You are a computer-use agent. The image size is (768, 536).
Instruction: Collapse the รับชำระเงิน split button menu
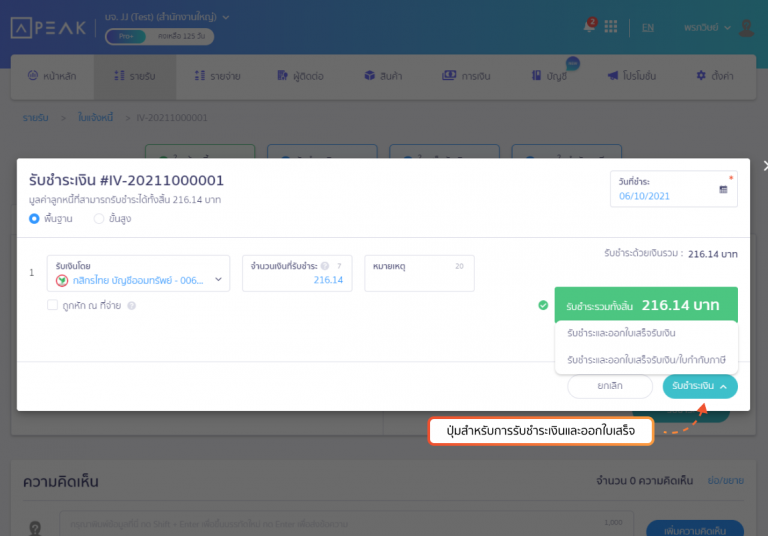(x=700, y=386)
